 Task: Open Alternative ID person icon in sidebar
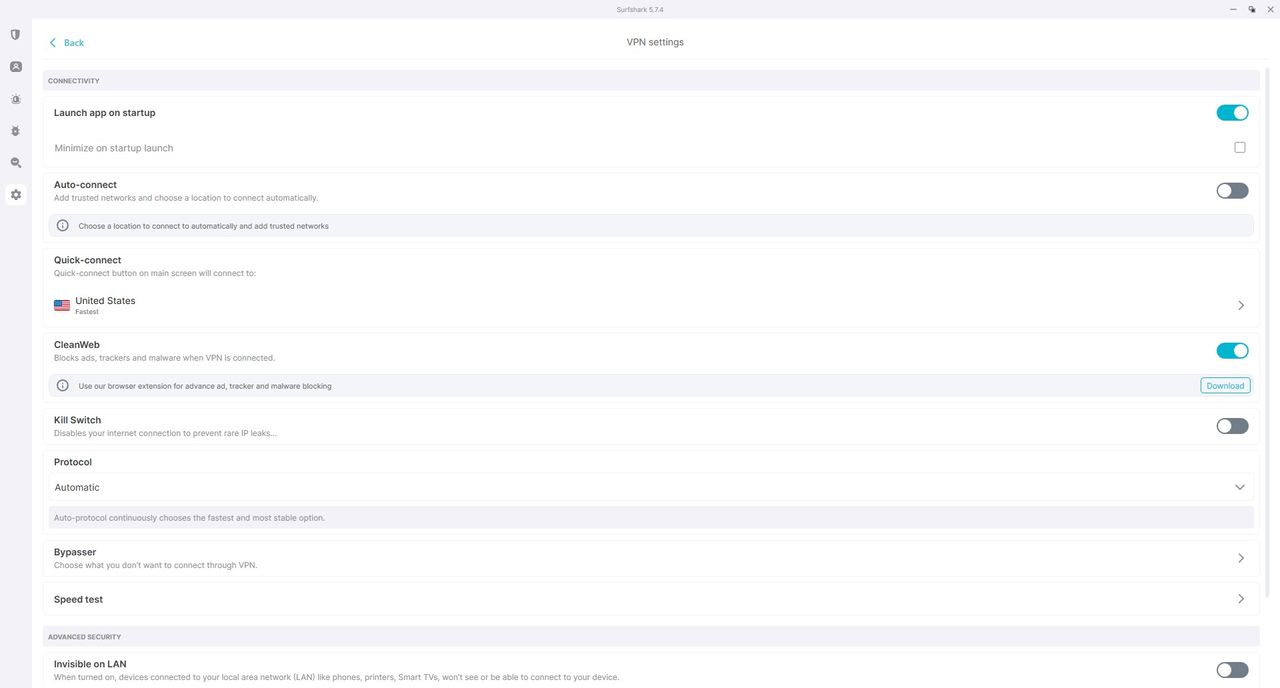pos(15,67)
